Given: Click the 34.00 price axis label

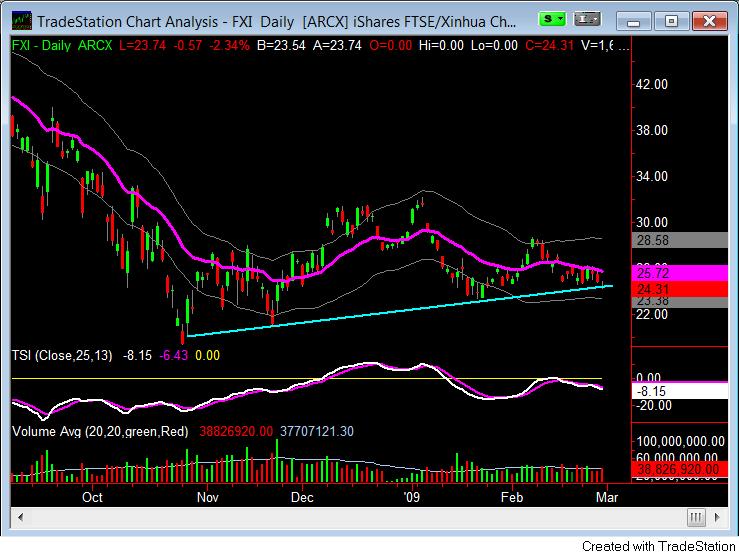Looking at the screenshot, I should [652, 176].
